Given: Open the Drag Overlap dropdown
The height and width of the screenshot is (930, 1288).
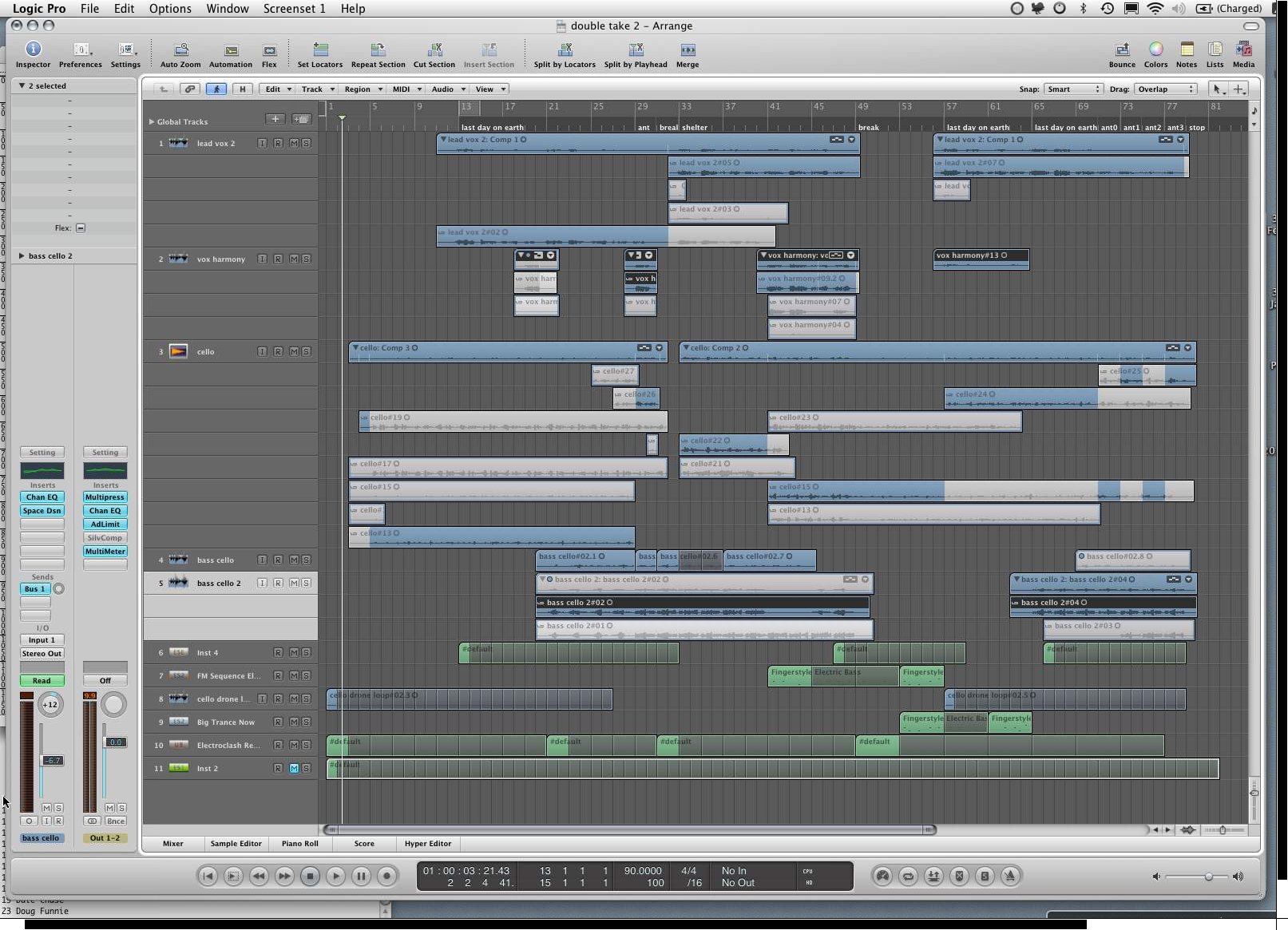Looking at the screenshot, I should [1166, 89].
